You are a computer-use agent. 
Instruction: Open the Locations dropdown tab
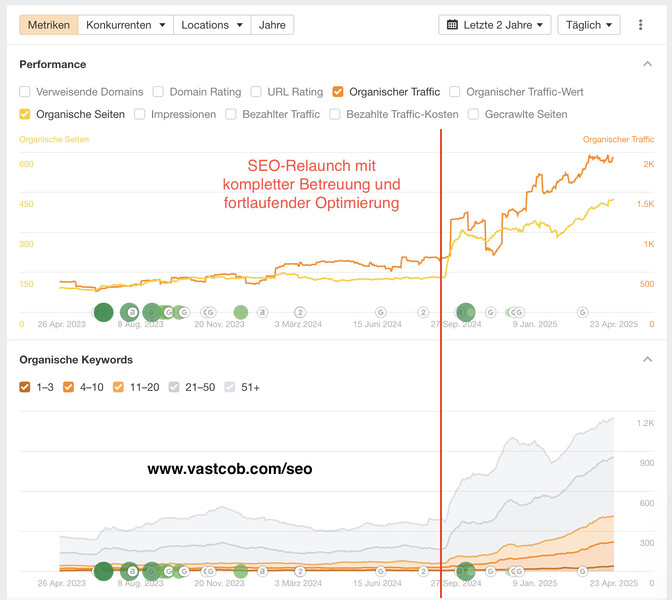click(x=211, y=25)
